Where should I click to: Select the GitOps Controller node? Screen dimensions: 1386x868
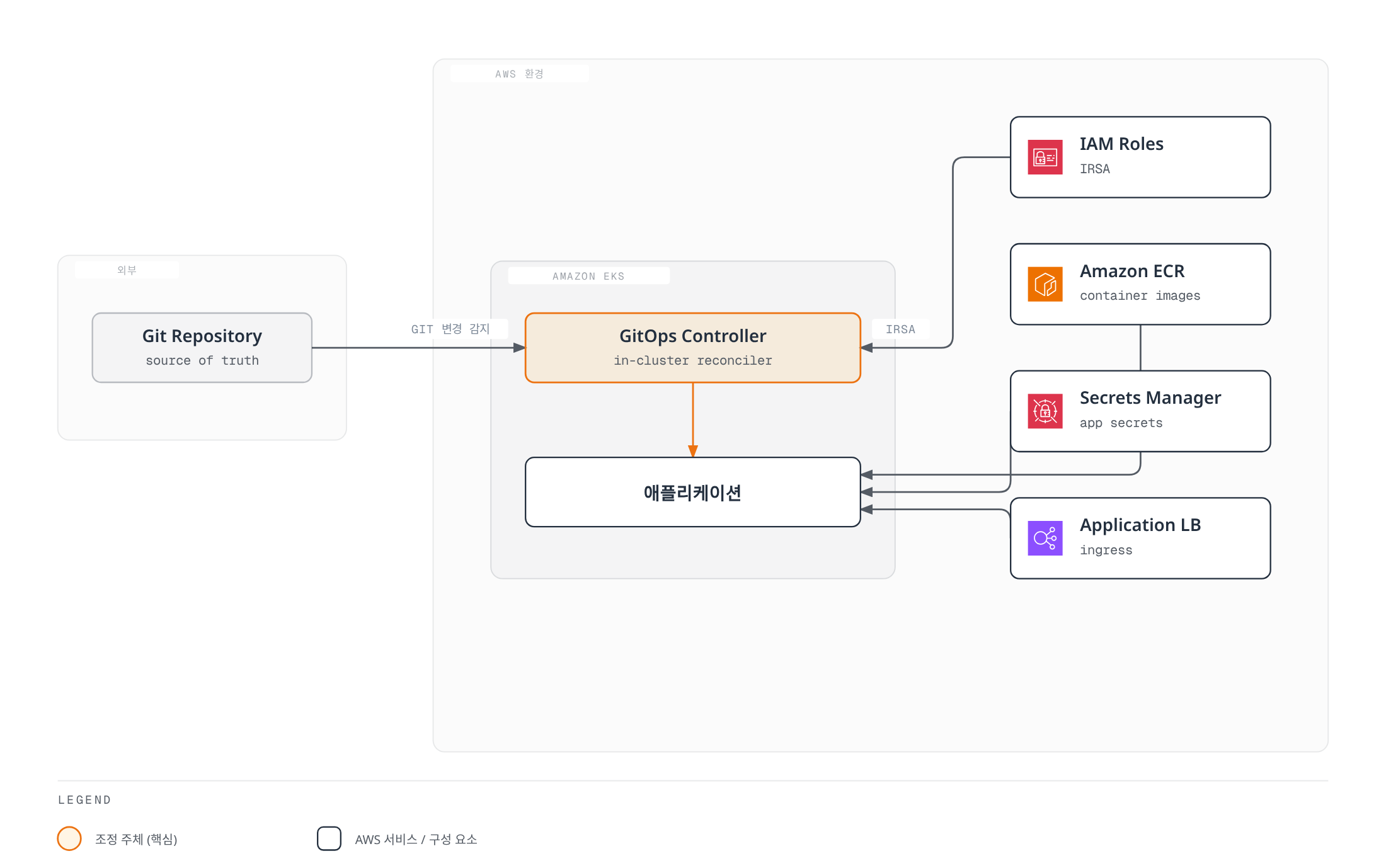(693, 348)
